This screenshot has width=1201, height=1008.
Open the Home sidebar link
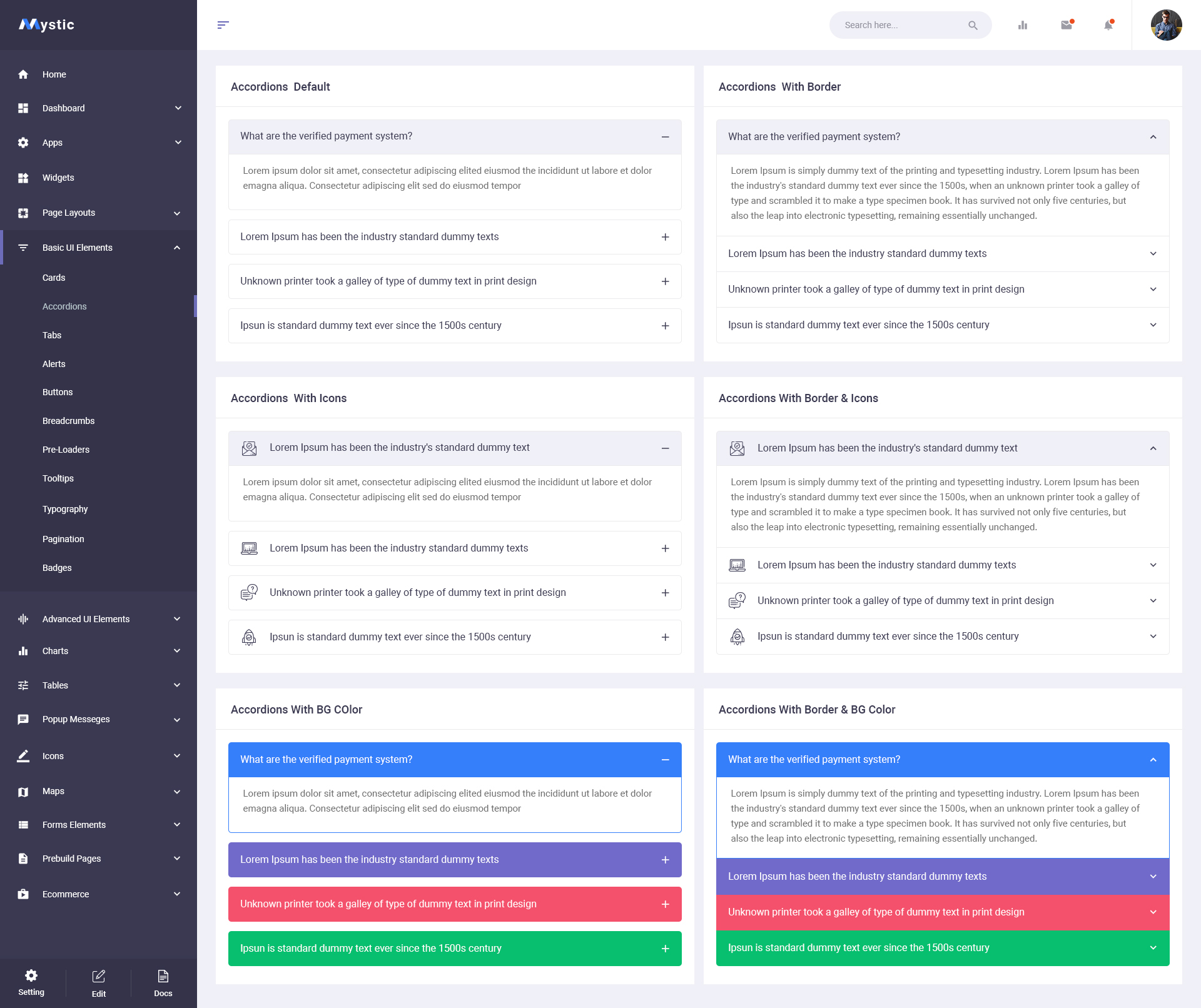point(54,74)
